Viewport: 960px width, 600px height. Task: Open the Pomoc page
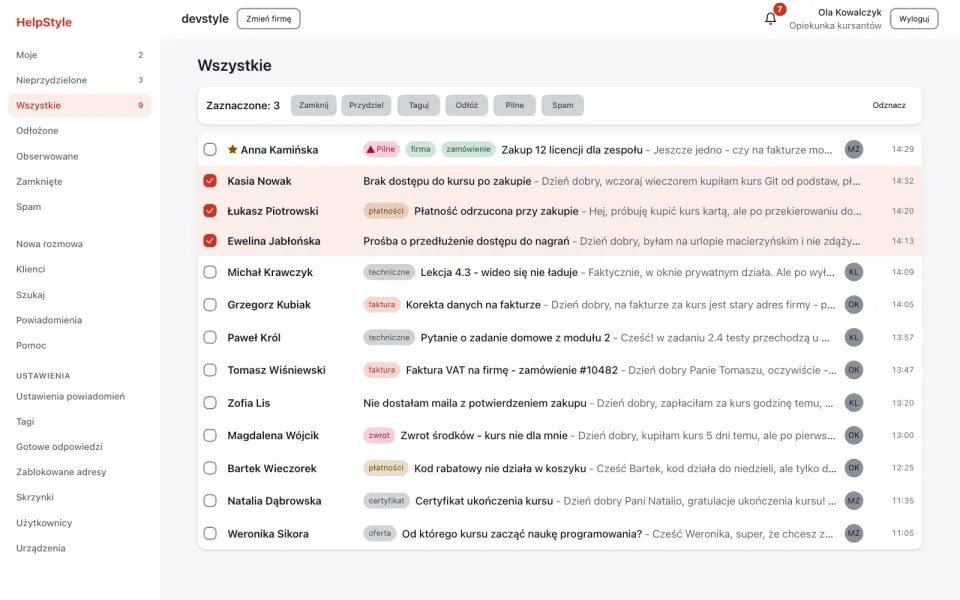coord(80,345)
